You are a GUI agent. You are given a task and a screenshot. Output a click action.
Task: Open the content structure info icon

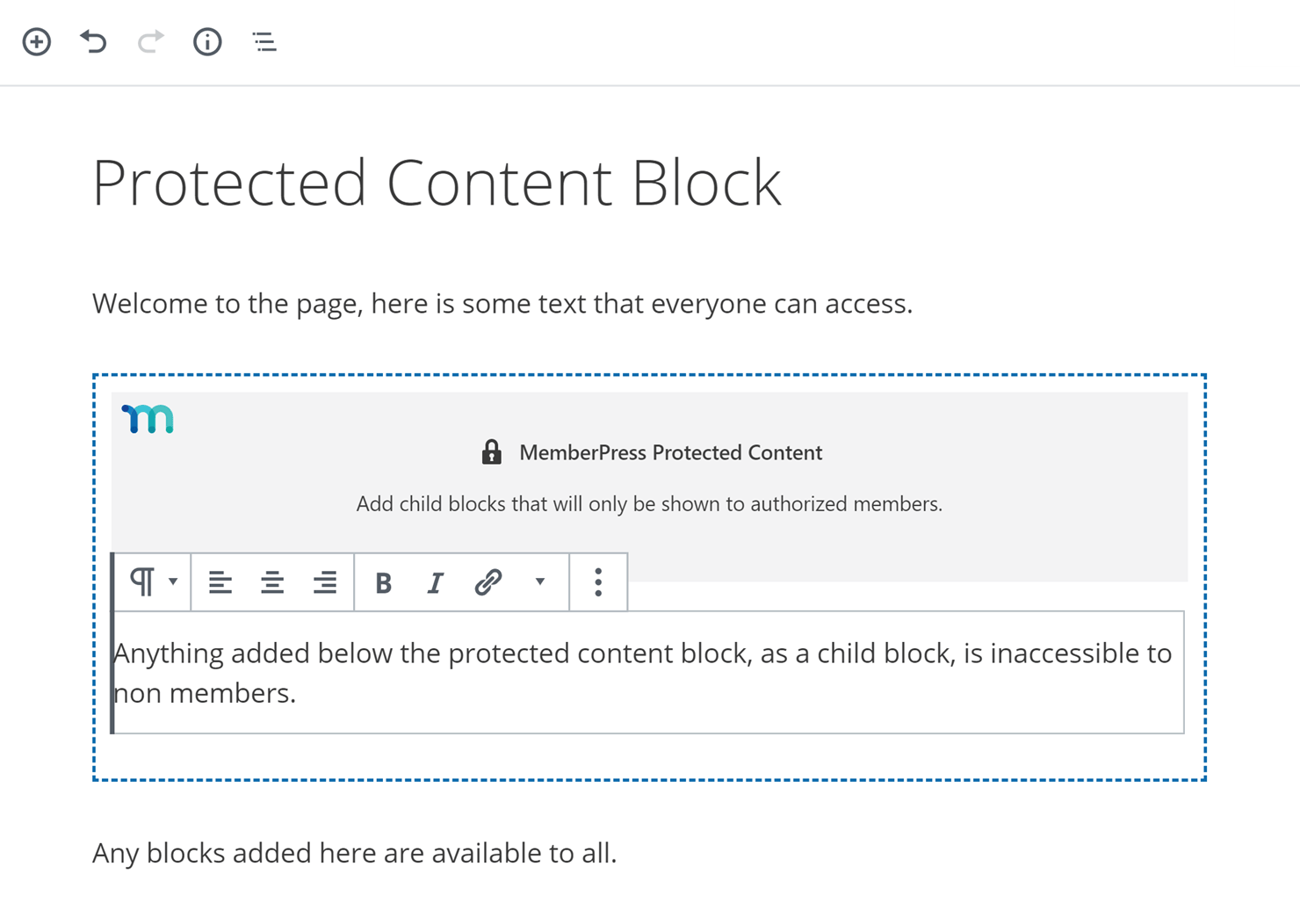click(x=207, y=41)
